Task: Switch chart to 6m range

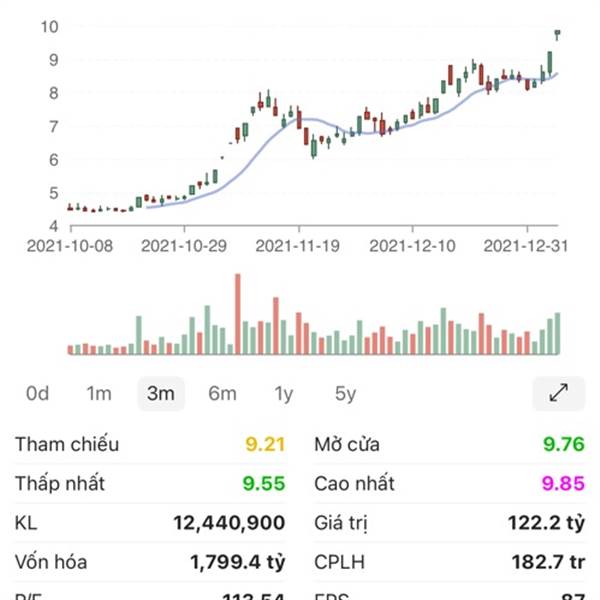Action: (222, 393)
